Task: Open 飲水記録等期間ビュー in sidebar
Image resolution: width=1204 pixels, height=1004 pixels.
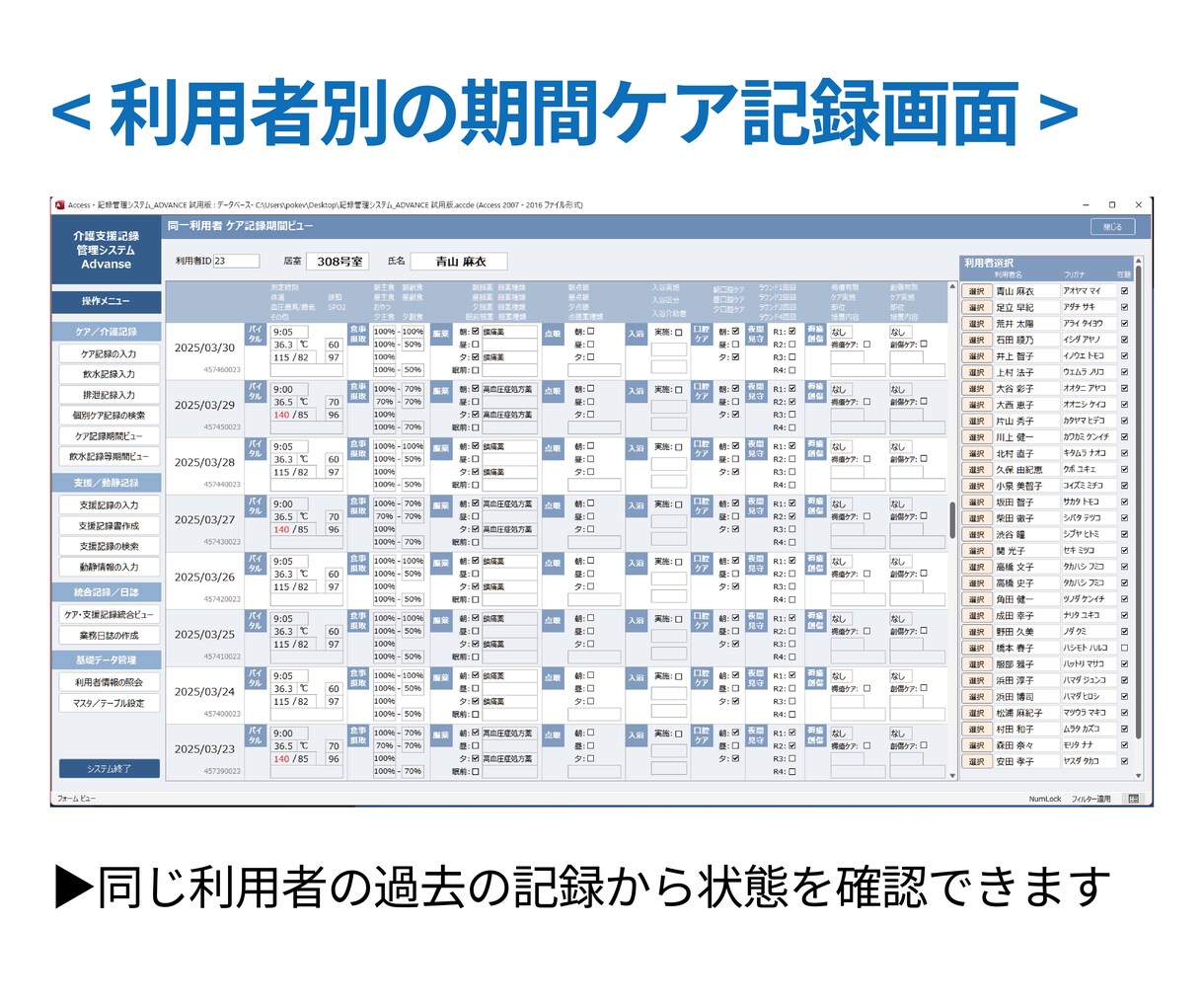Action: pyautogui.click(x=109, y=457)
